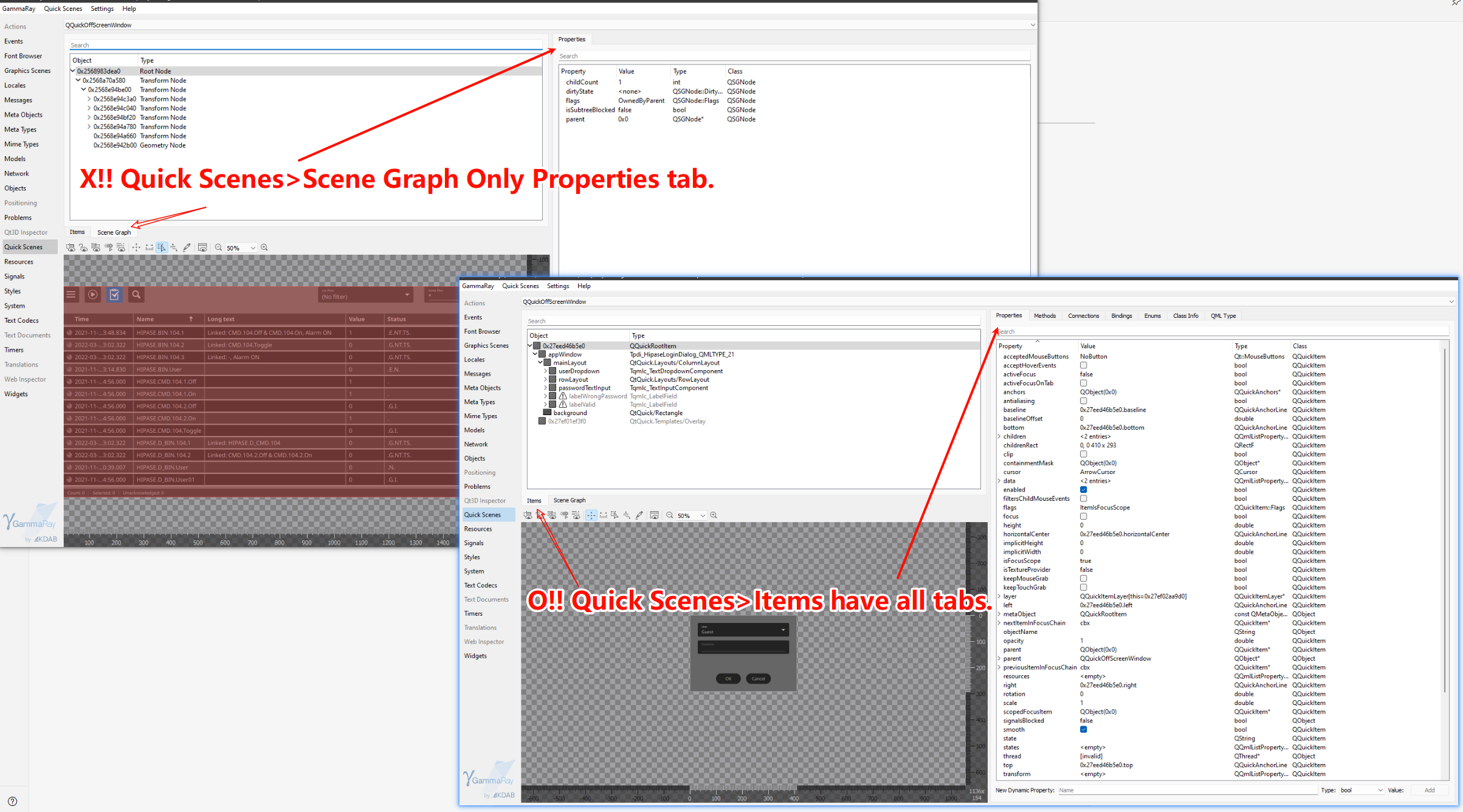Open Settings menu in upper window
The width and height of the screenshot is (1463, 812).
102,9
